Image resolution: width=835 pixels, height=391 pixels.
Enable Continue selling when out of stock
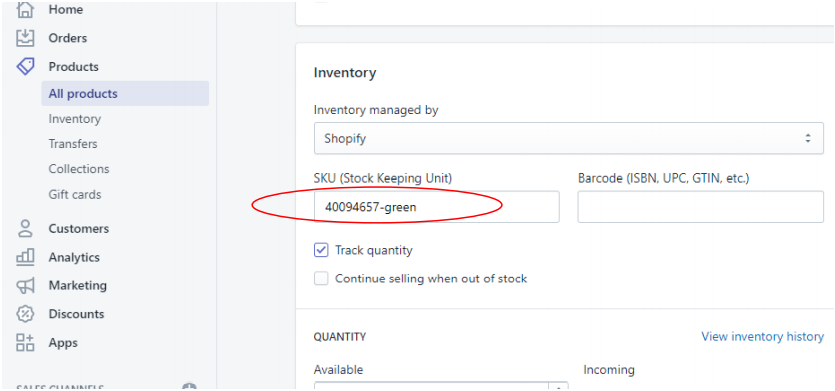(321, 278)
